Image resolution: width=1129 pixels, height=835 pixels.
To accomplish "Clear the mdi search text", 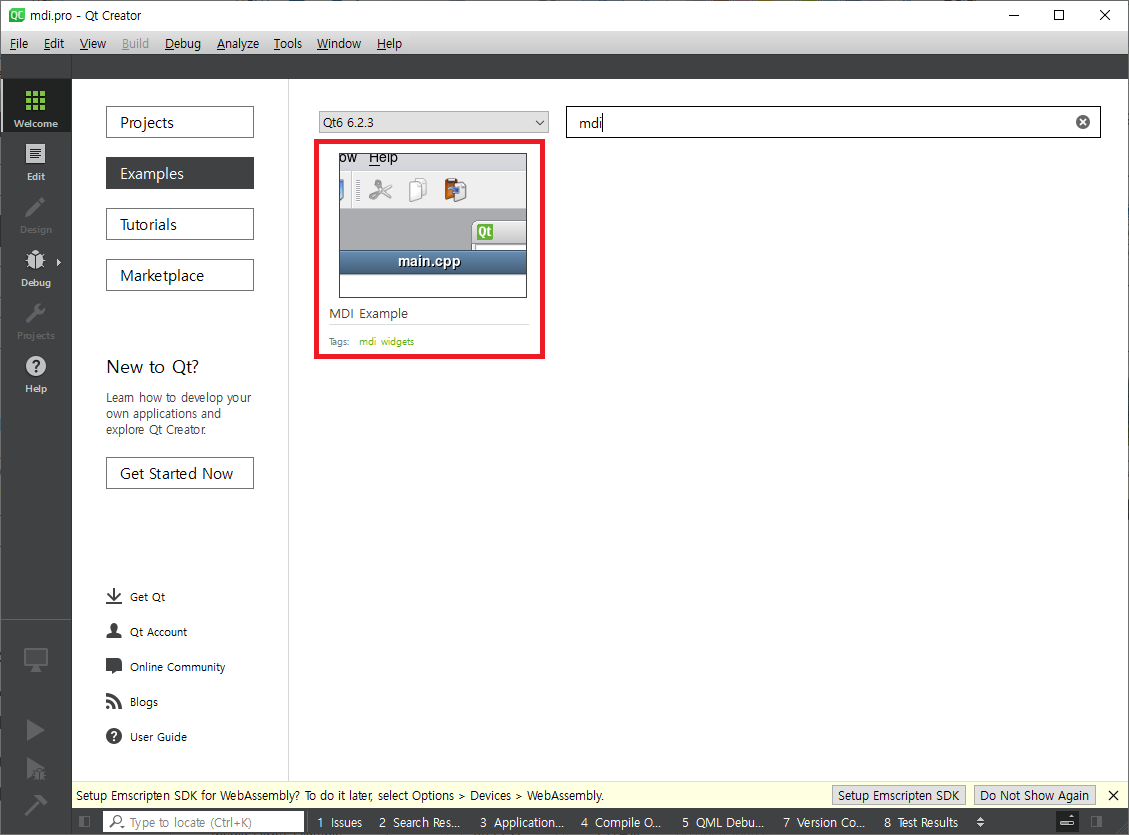I will pyautogui.click(x=1082, y=122).
